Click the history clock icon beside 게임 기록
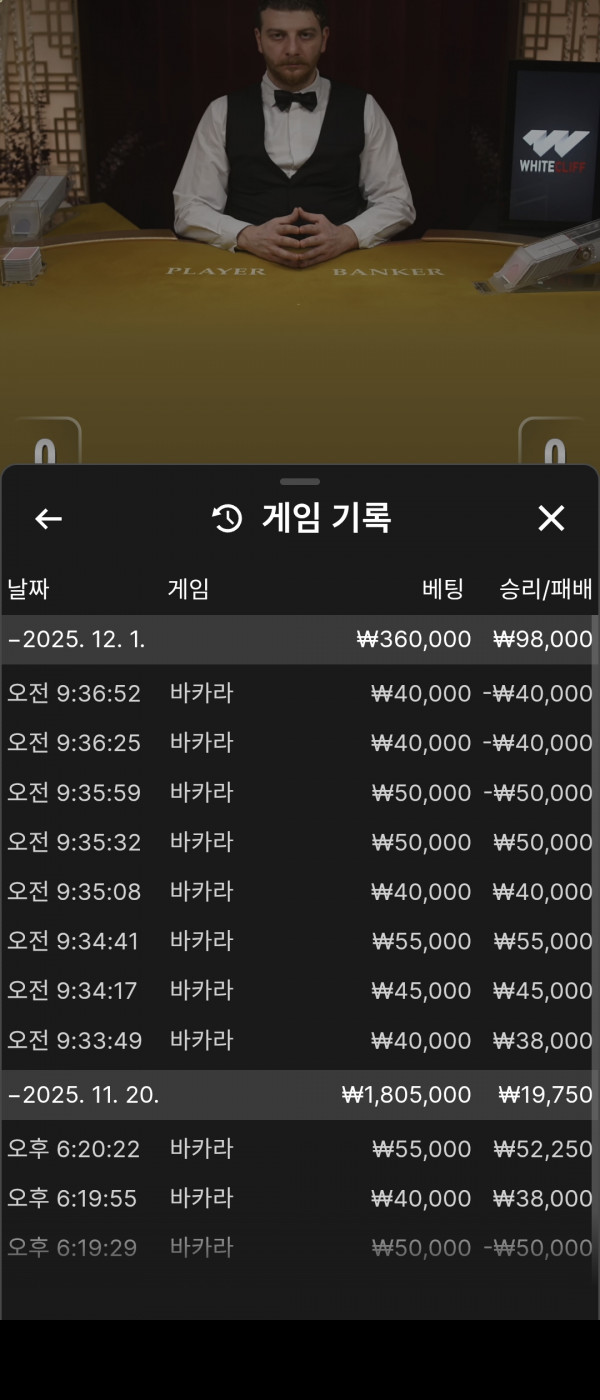This screenshot has width=600, height=1400. click(x=228, y=518)
